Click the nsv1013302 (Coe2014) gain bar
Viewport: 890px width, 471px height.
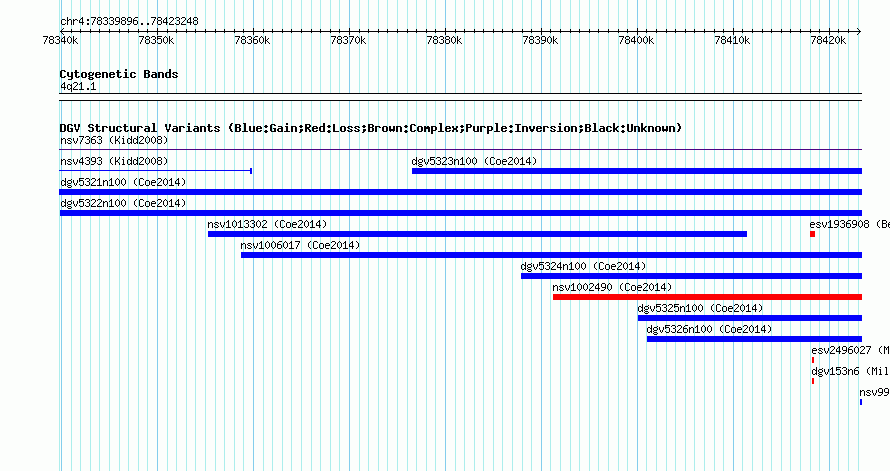tap(477, 234)
